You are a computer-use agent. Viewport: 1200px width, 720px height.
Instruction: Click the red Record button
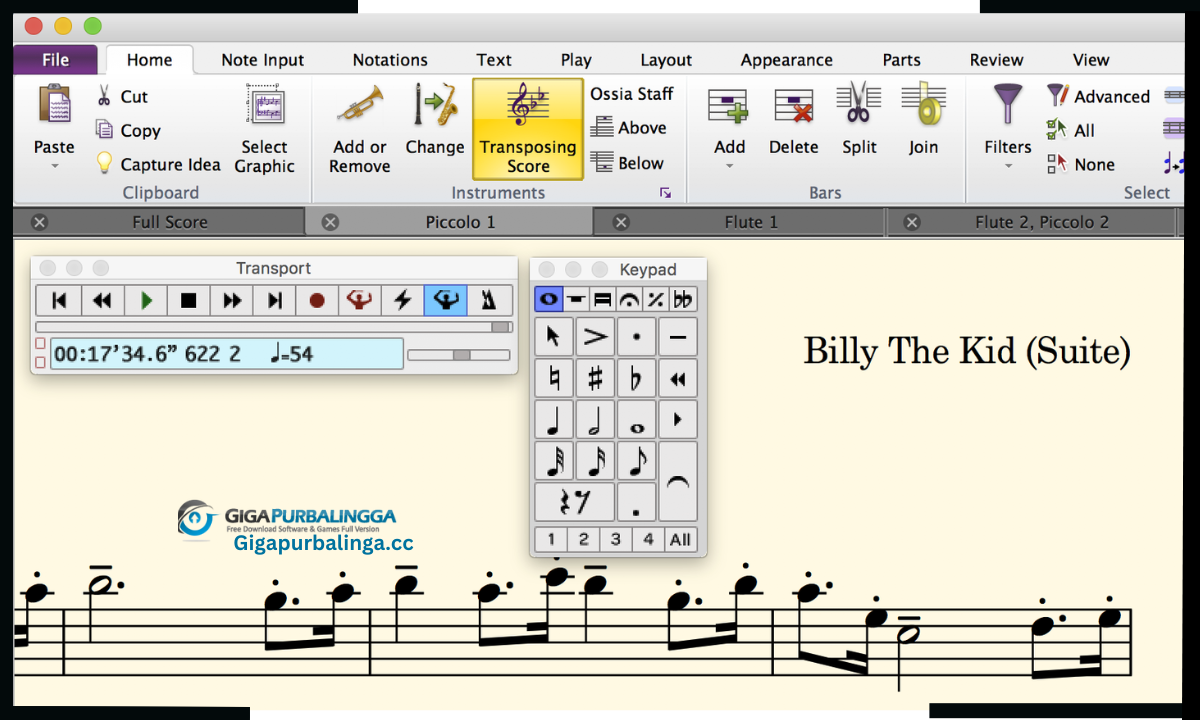pos(317,300)
